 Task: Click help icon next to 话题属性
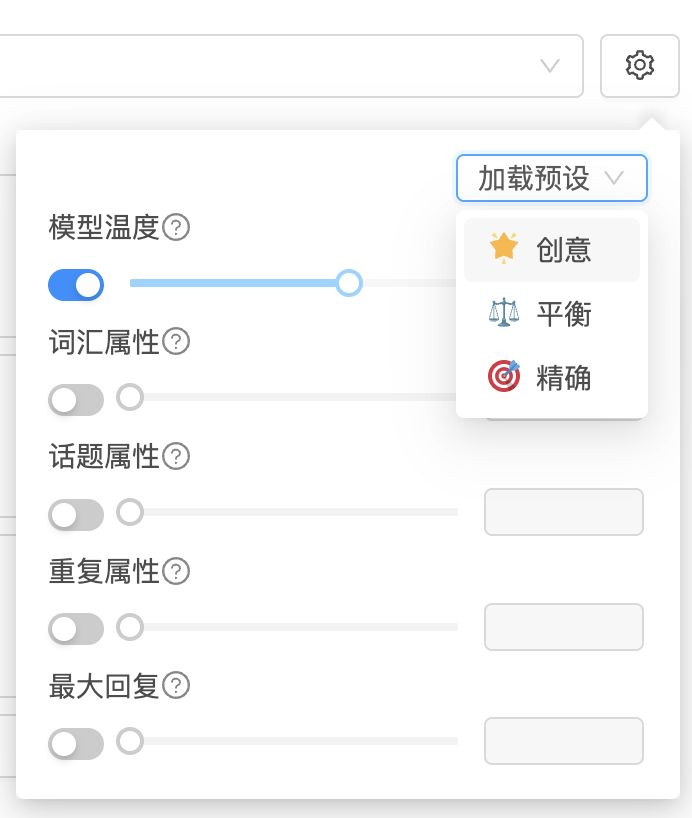pyautogui.click(x=176, y=457)
